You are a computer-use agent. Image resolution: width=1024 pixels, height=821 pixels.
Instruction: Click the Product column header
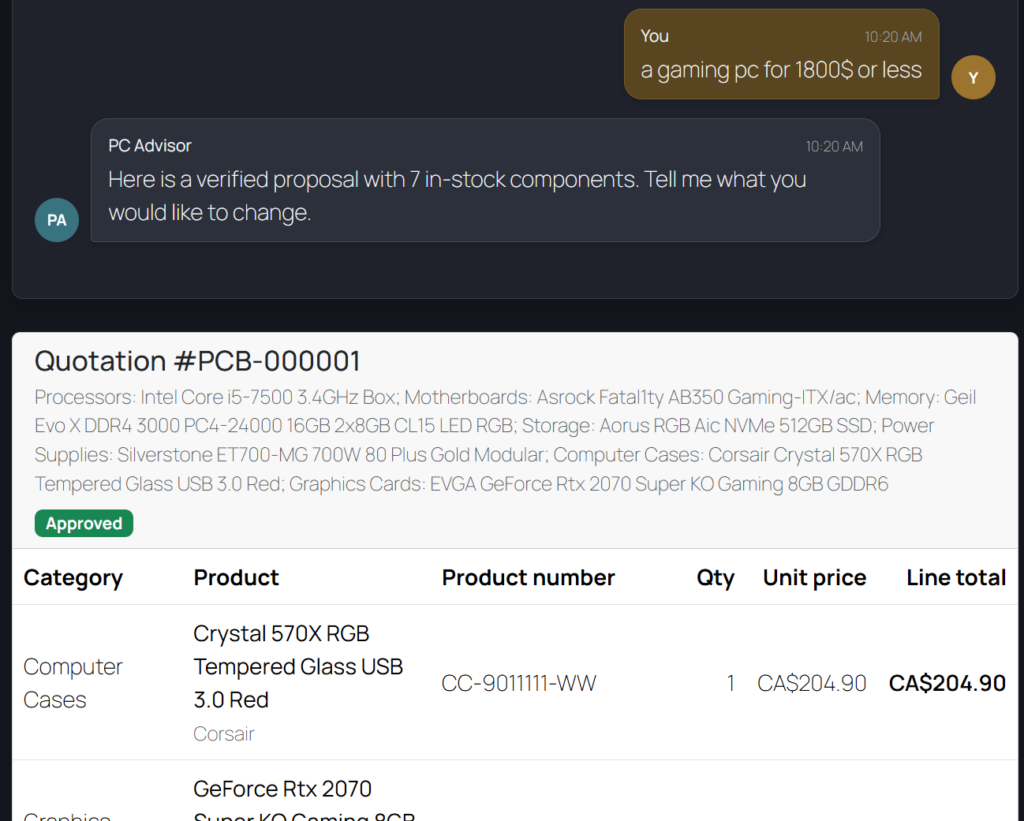click(x=236, y=577)
